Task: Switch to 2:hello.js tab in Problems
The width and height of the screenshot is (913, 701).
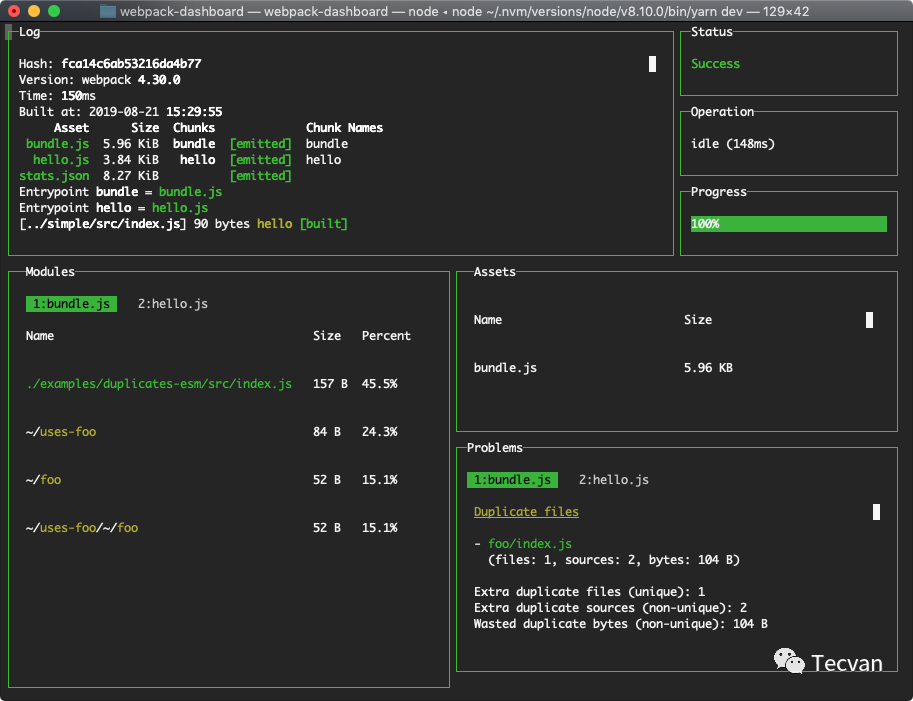Action: pyautogui.click(x=614, y=480)
